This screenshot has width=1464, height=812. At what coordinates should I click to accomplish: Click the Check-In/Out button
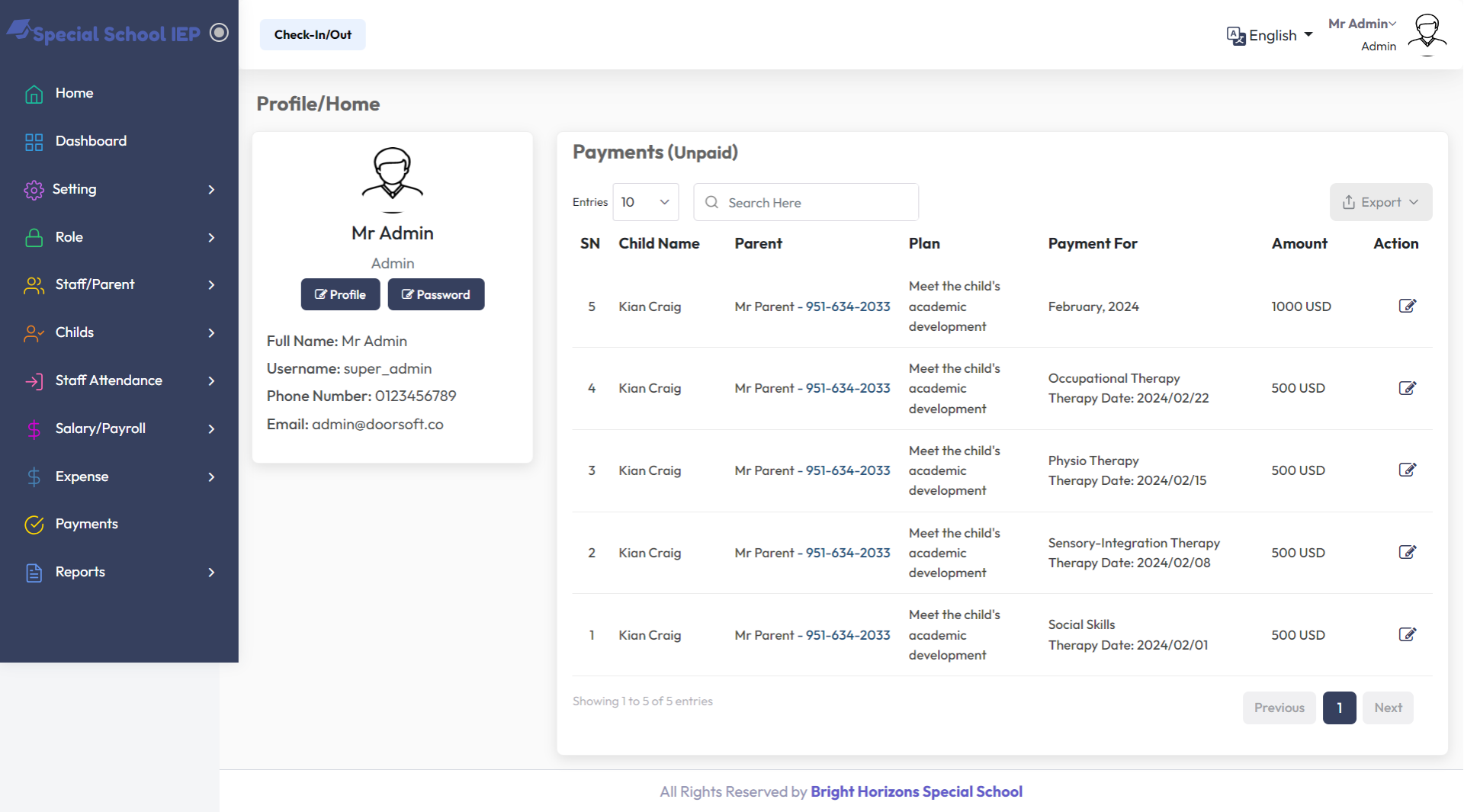[312, 34]
